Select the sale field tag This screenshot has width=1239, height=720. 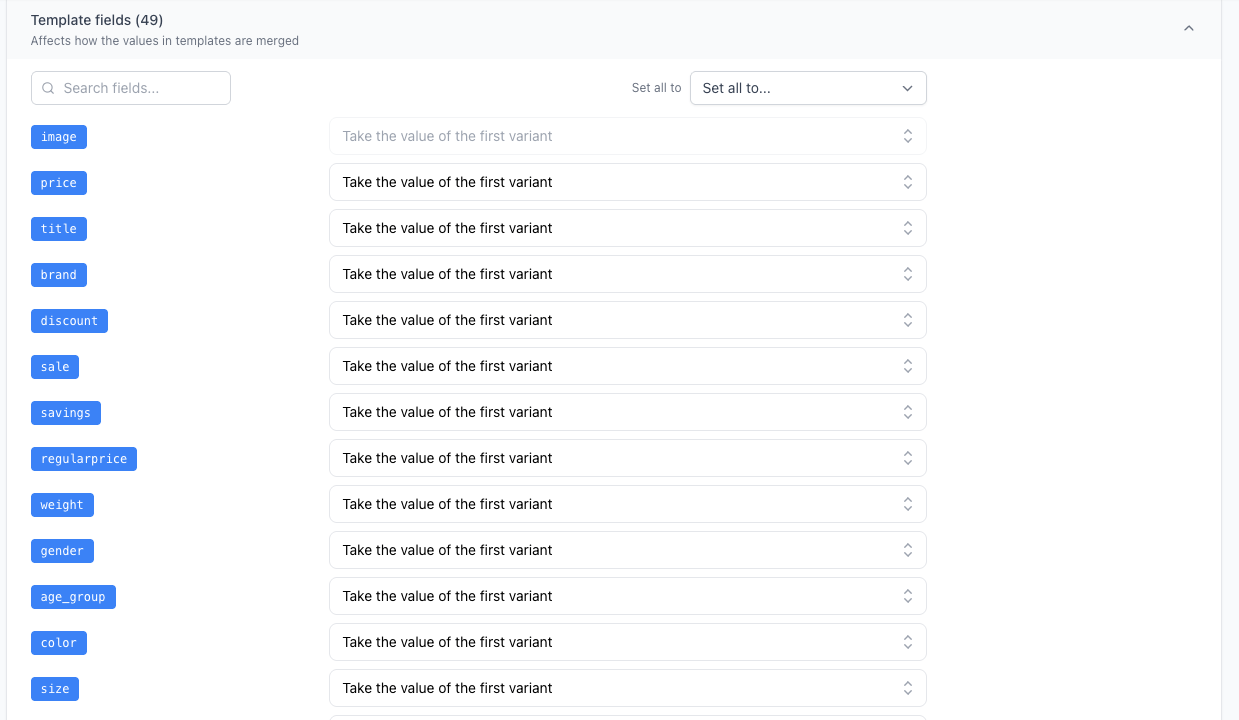(x=54, y=366)
